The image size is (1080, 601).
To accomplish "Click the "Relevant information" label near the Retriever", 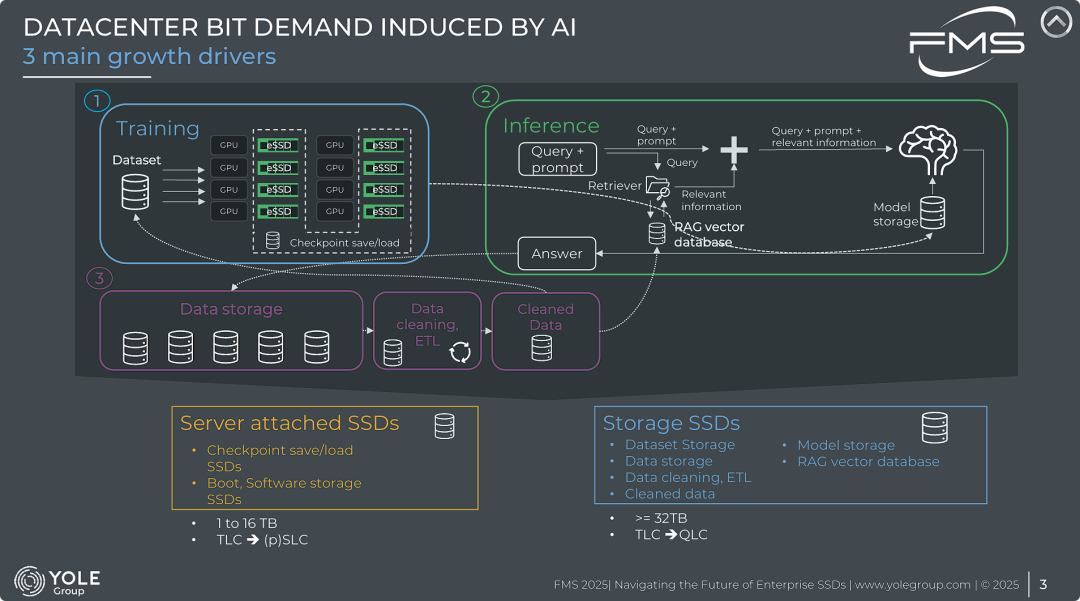I will pyautogui.click(x=712, y=200).
